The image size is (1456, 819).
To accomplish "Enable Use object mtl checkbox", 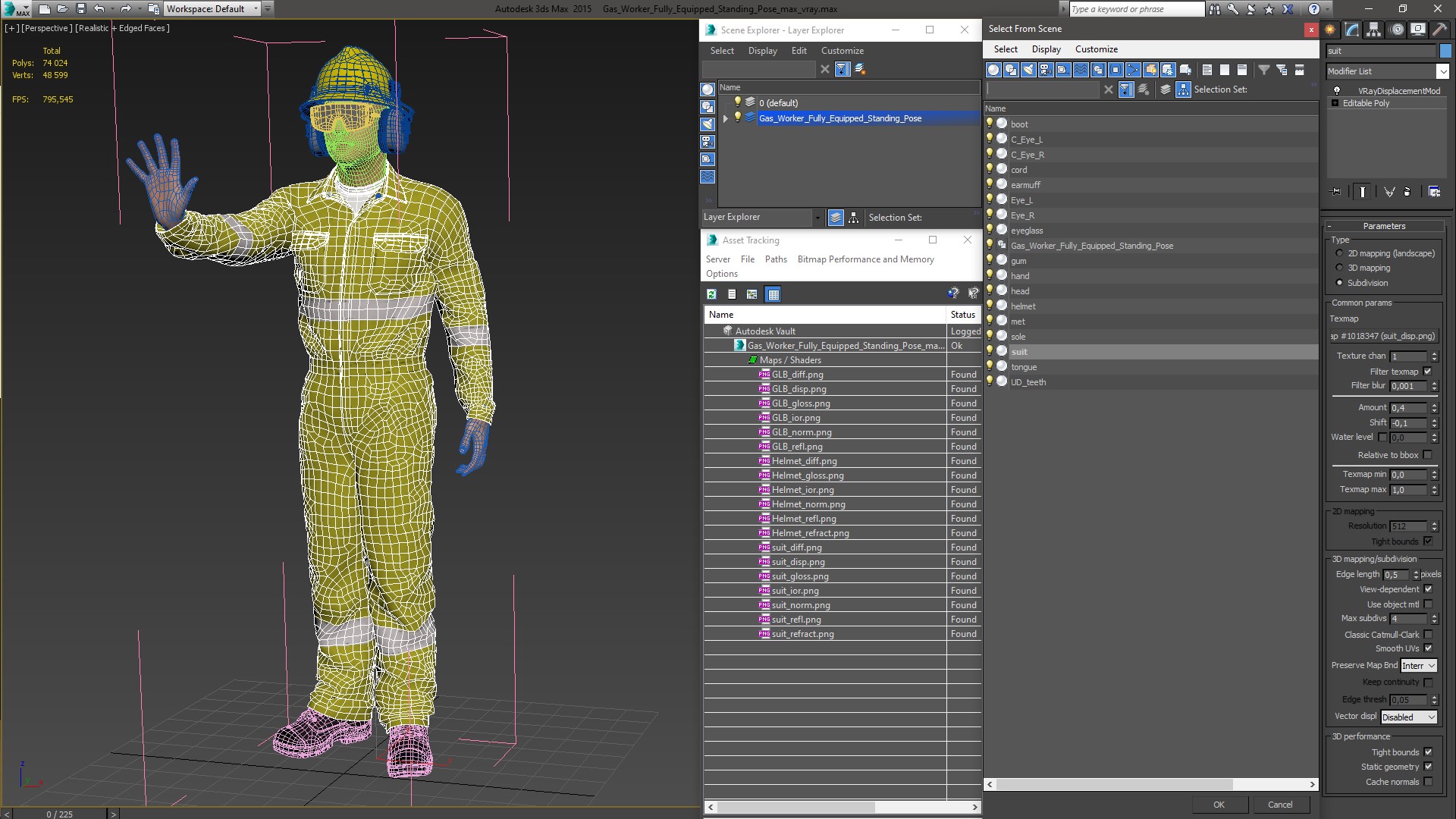I will (x=1428, y=604).
